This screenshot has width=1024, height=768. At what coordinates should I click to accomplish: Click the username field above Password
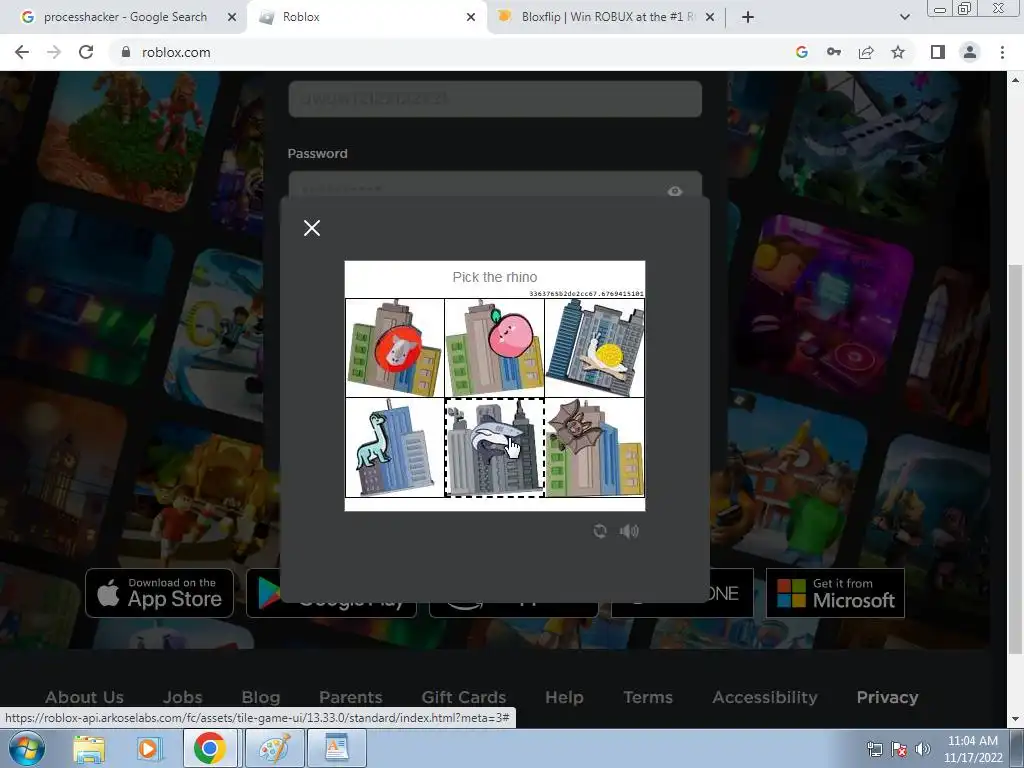click(495, 99)
